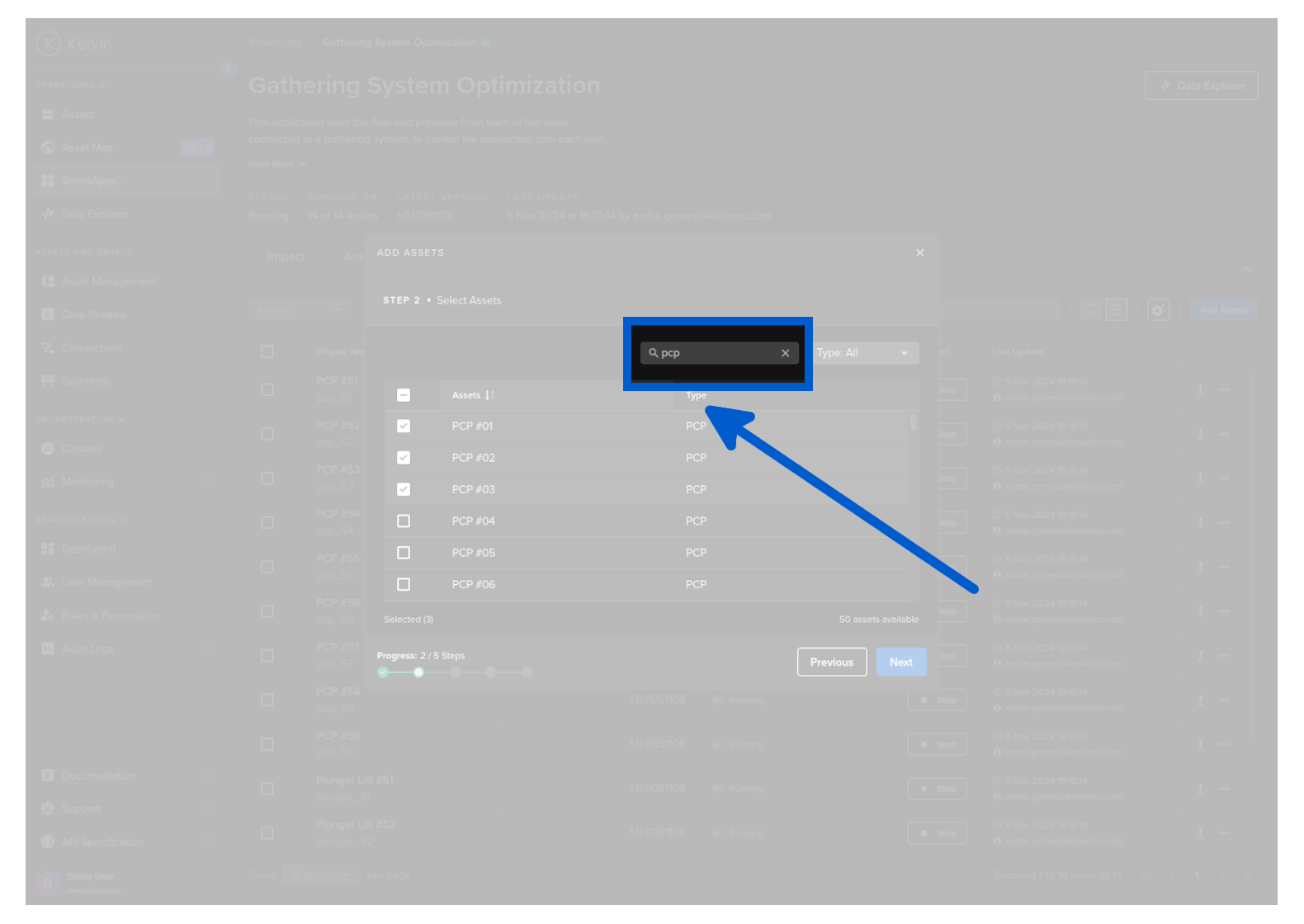Click the Previous button
This screenshot has width=1304, height=924.
click(831, 662)
